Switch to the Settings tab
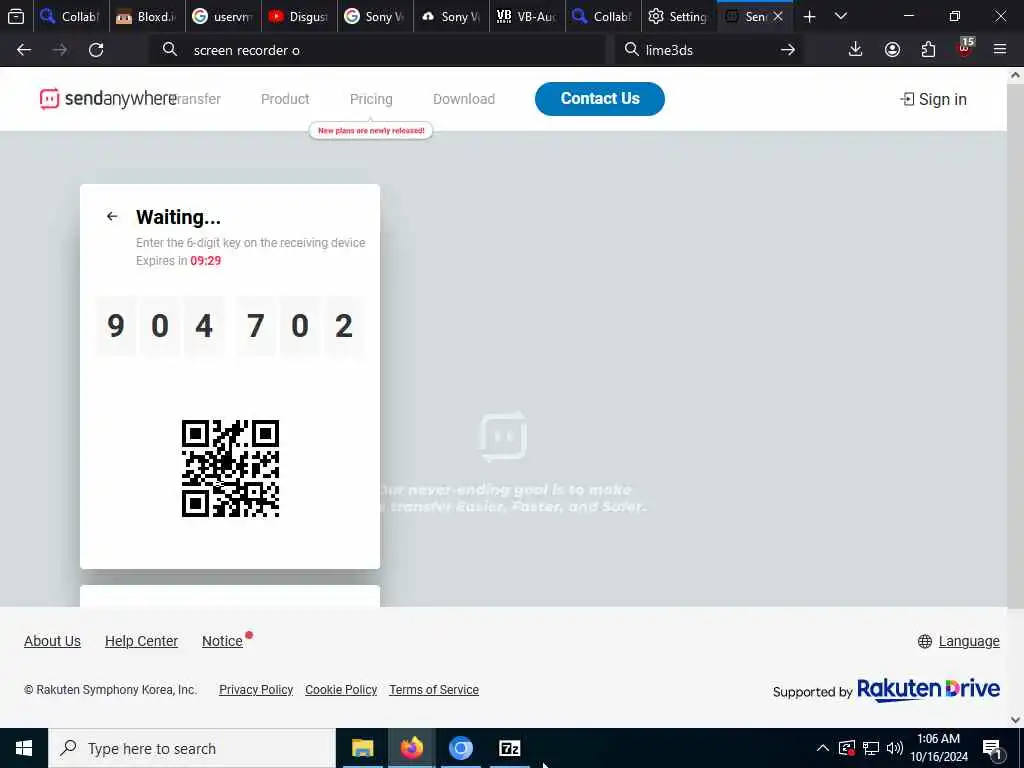1024x768 pixels. click(x=678, y=17)
